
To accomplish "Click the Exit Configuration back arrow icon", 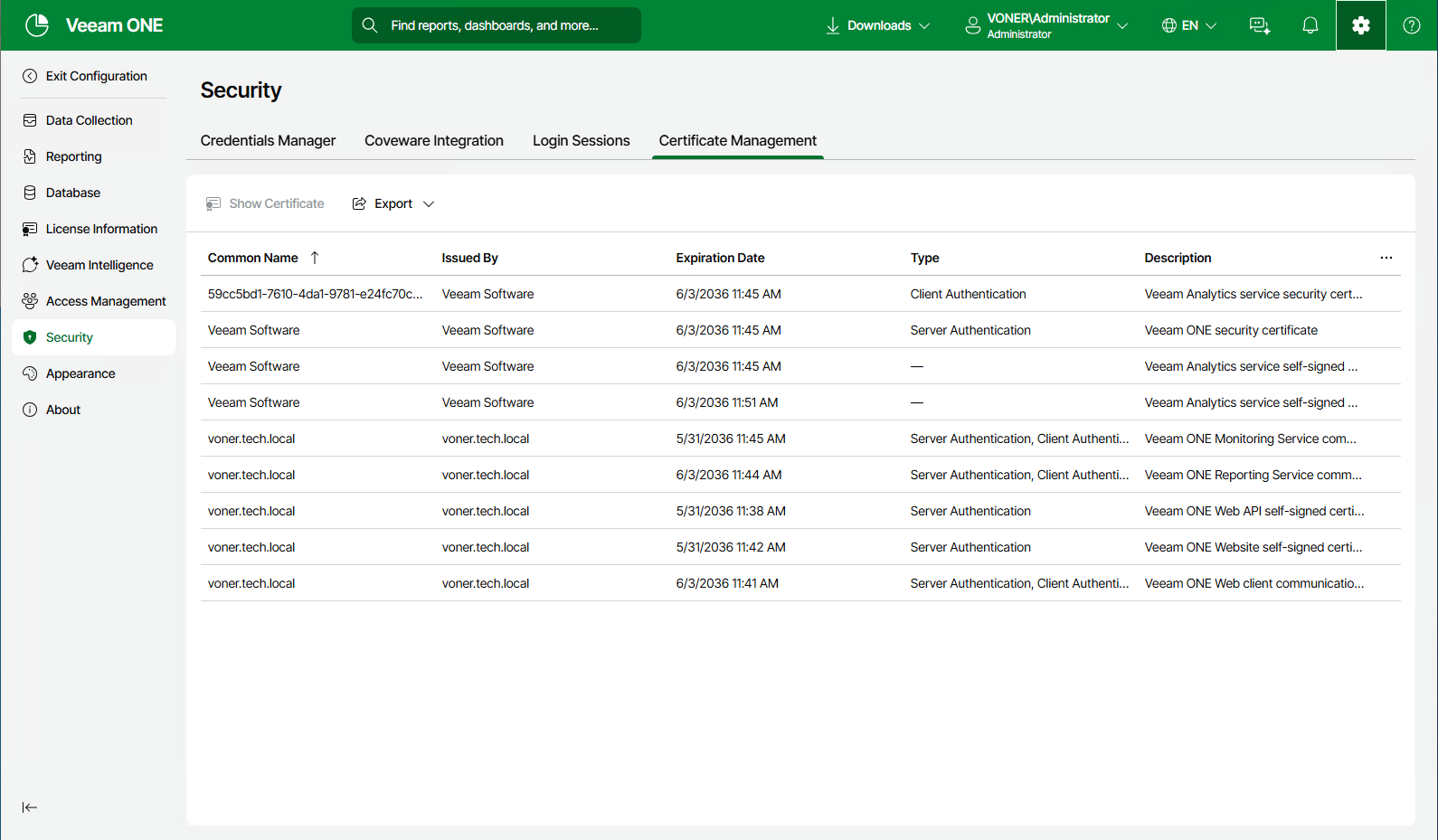I will [30, 76].
